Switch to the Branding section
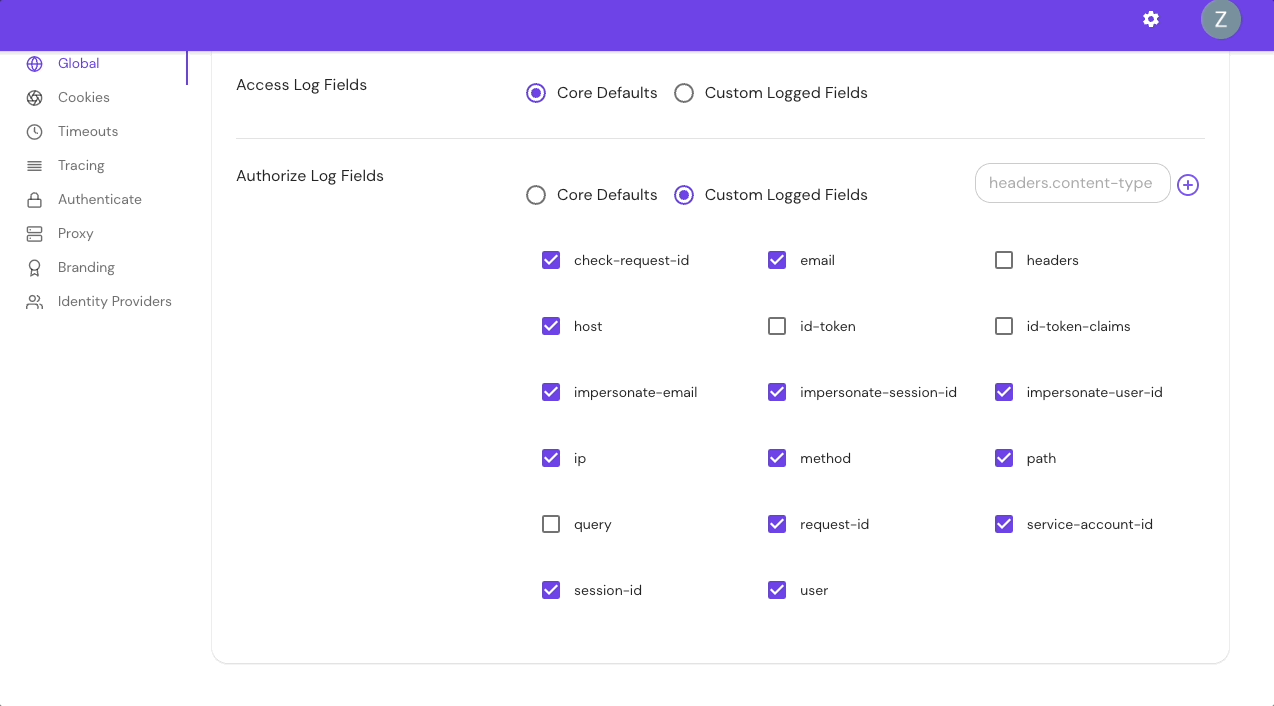The height and width of the screenshot is (706, 1274). [84, 267]
